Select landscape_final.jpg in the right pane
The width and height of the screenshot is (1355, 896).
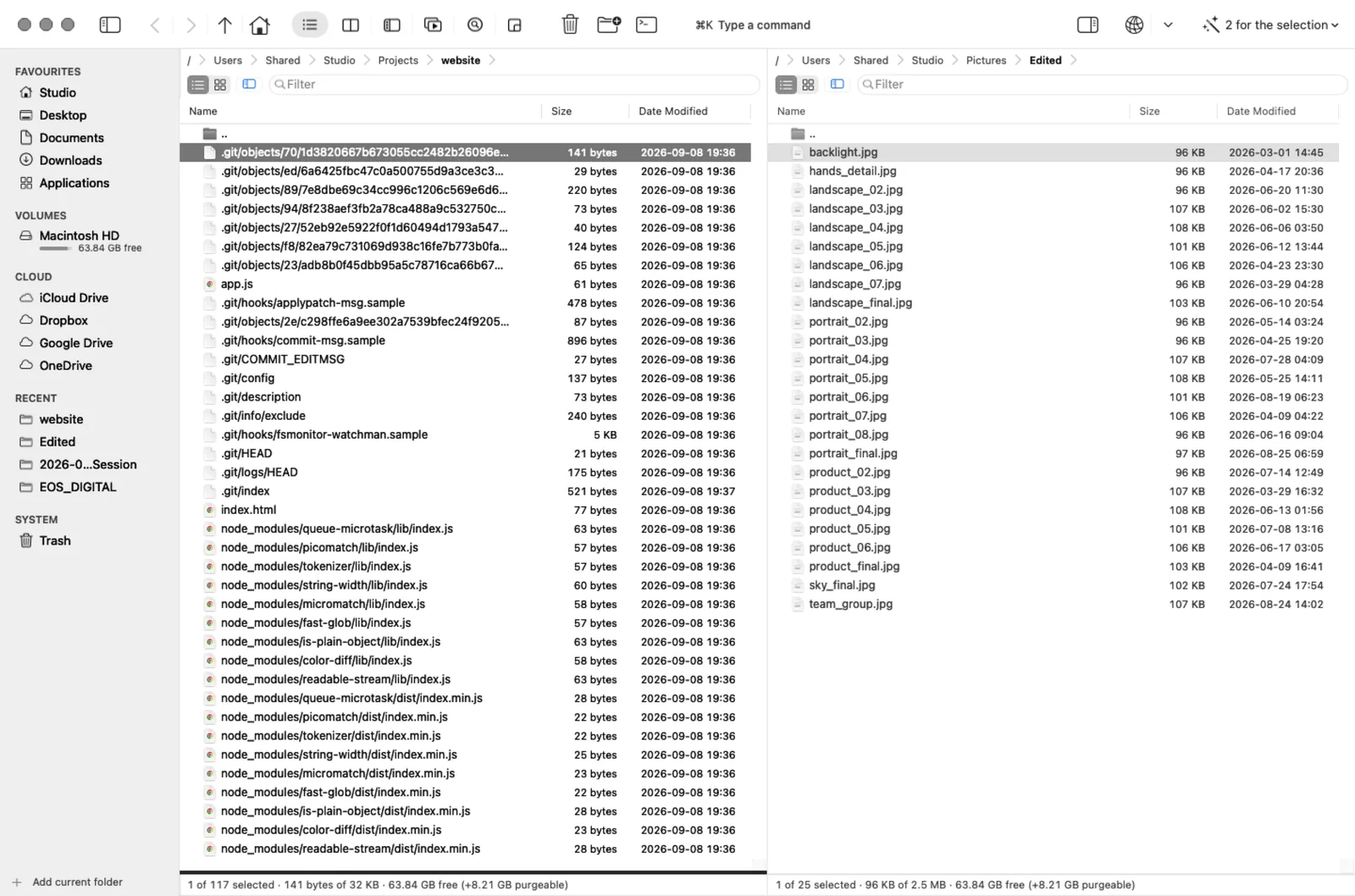[x=1054, y=303]
